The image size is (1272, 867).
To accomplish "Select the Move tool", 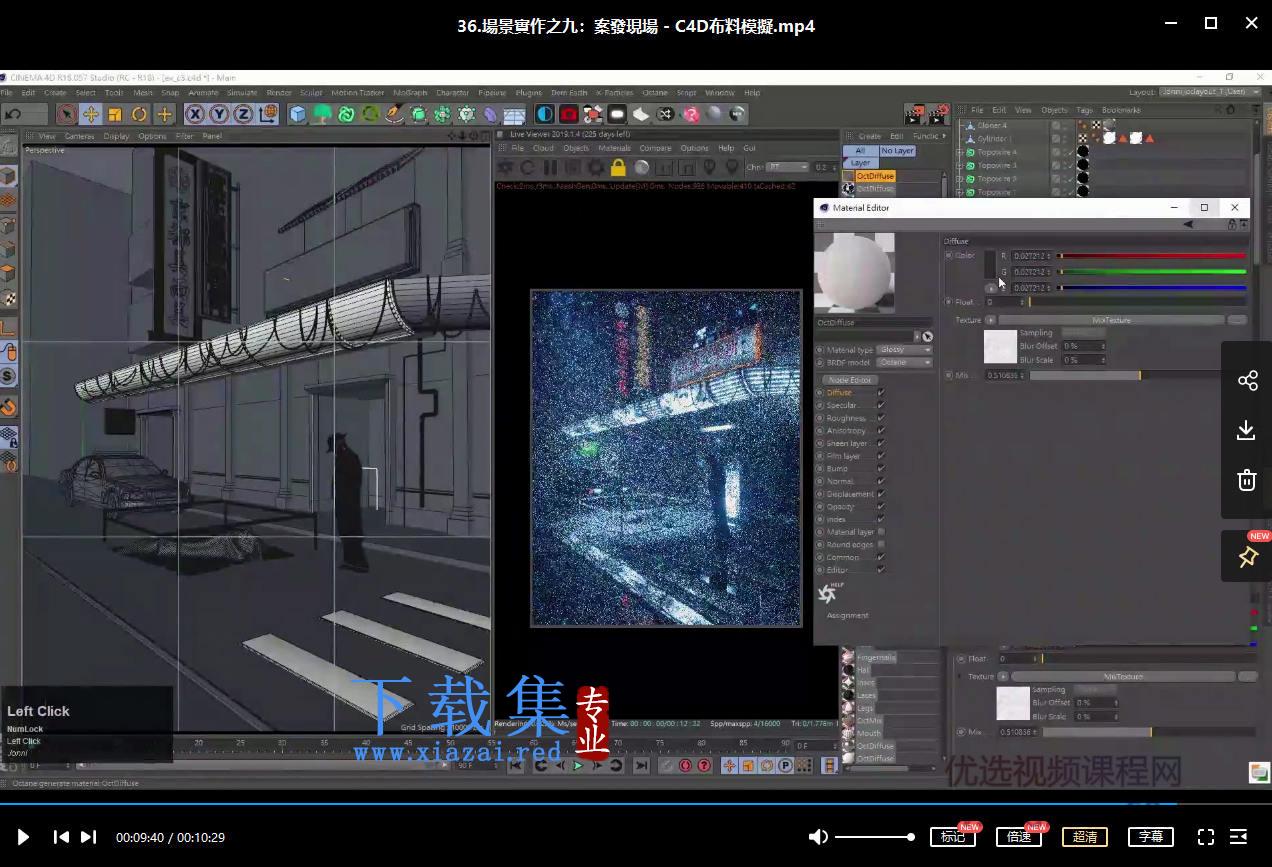I will pos(91,114).
